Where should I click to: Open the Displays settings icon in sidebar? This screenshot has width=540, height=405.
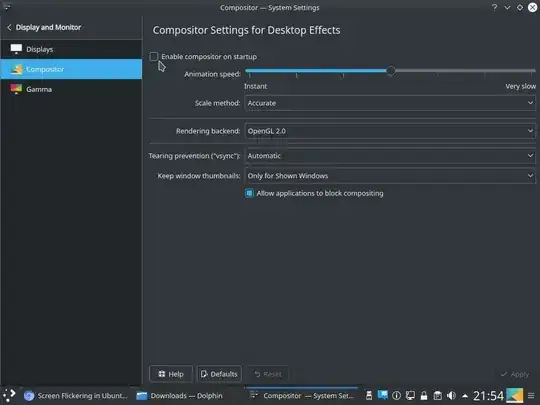[16, 49]
